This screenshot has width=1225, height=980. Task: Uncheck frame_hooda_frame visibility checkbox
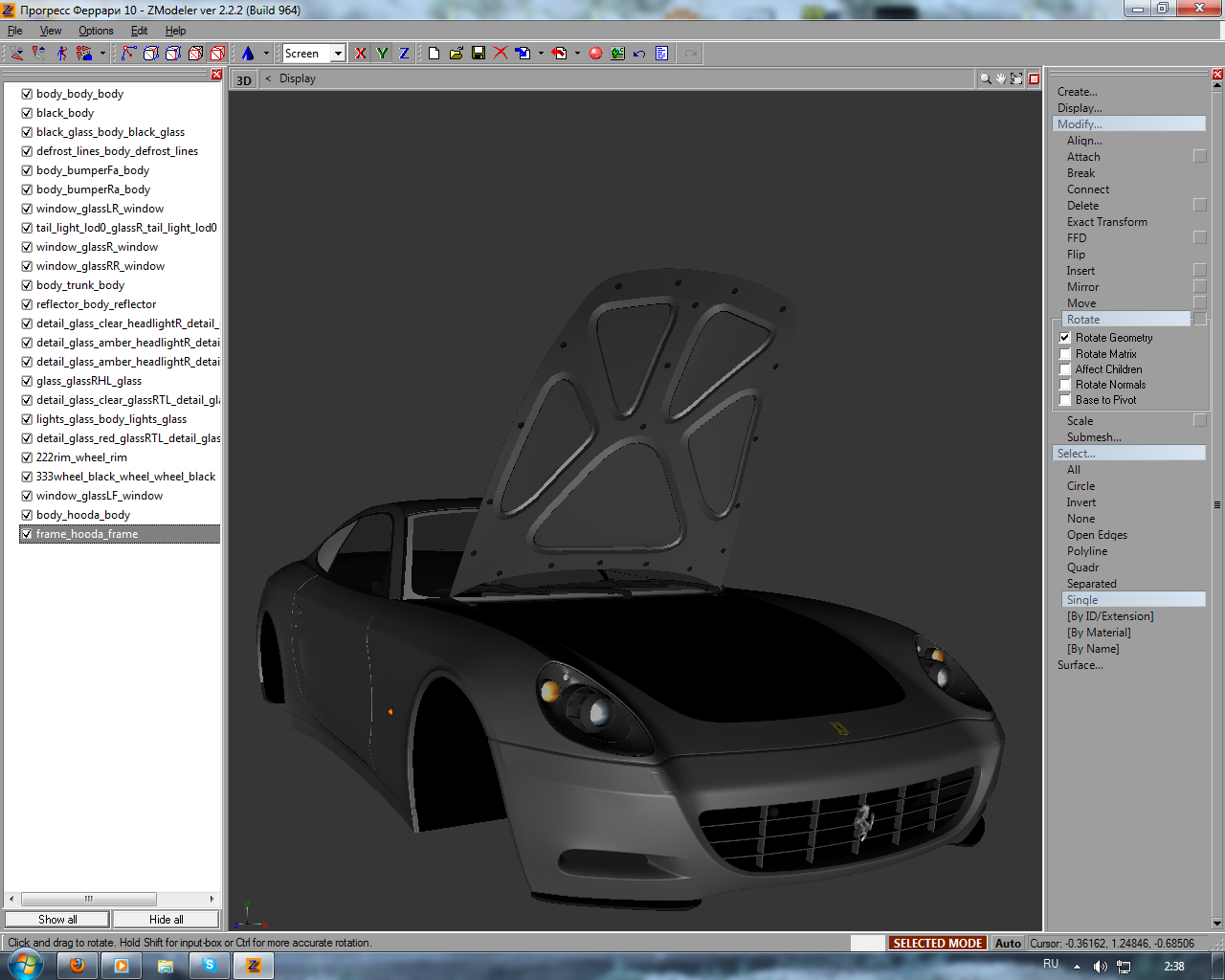(x=27, y=534)
